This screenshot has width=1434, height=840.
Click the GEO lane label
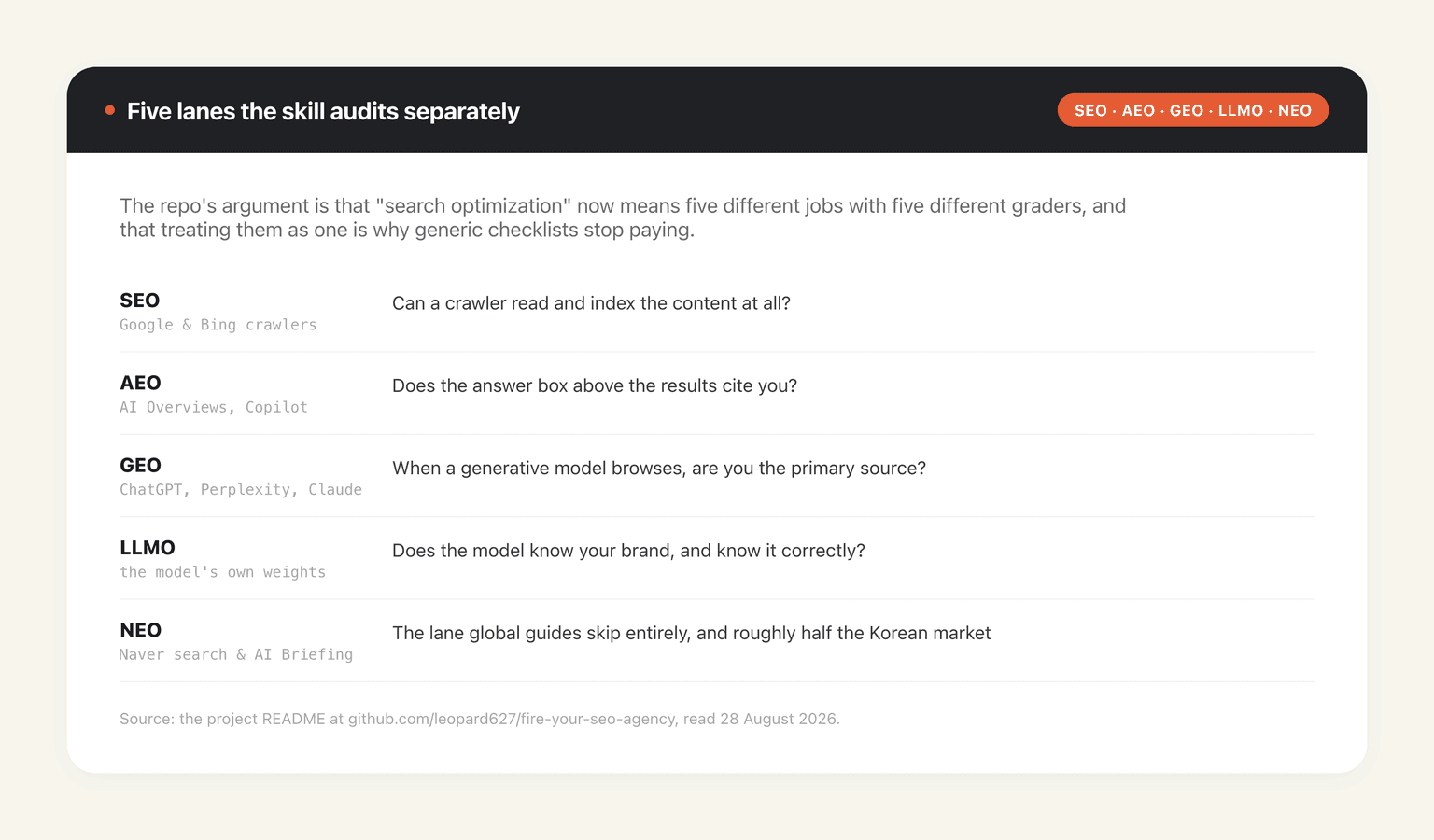(x=140, y=465)
